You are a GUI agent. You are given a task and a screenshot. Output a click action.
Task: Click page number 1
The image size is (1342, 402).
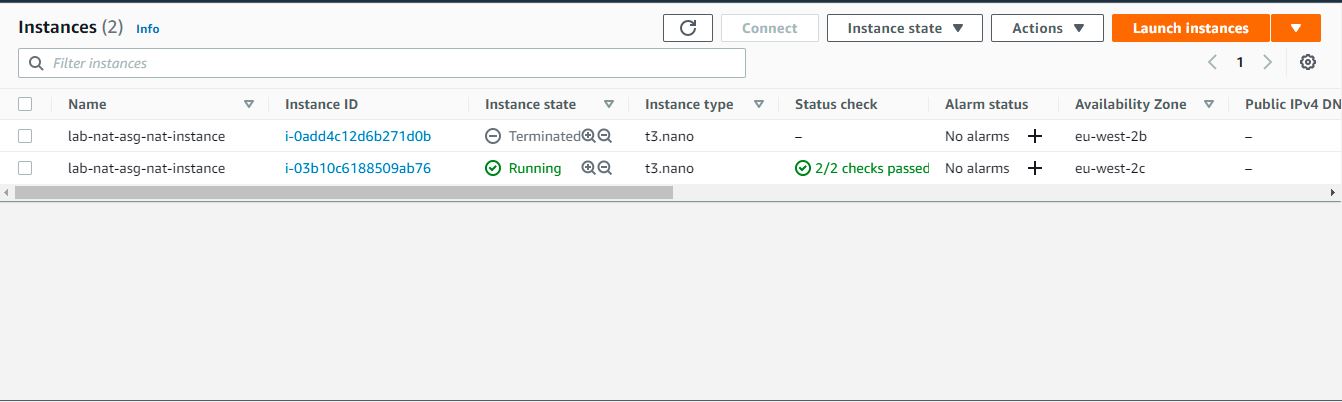click(x=1240, y=63)
